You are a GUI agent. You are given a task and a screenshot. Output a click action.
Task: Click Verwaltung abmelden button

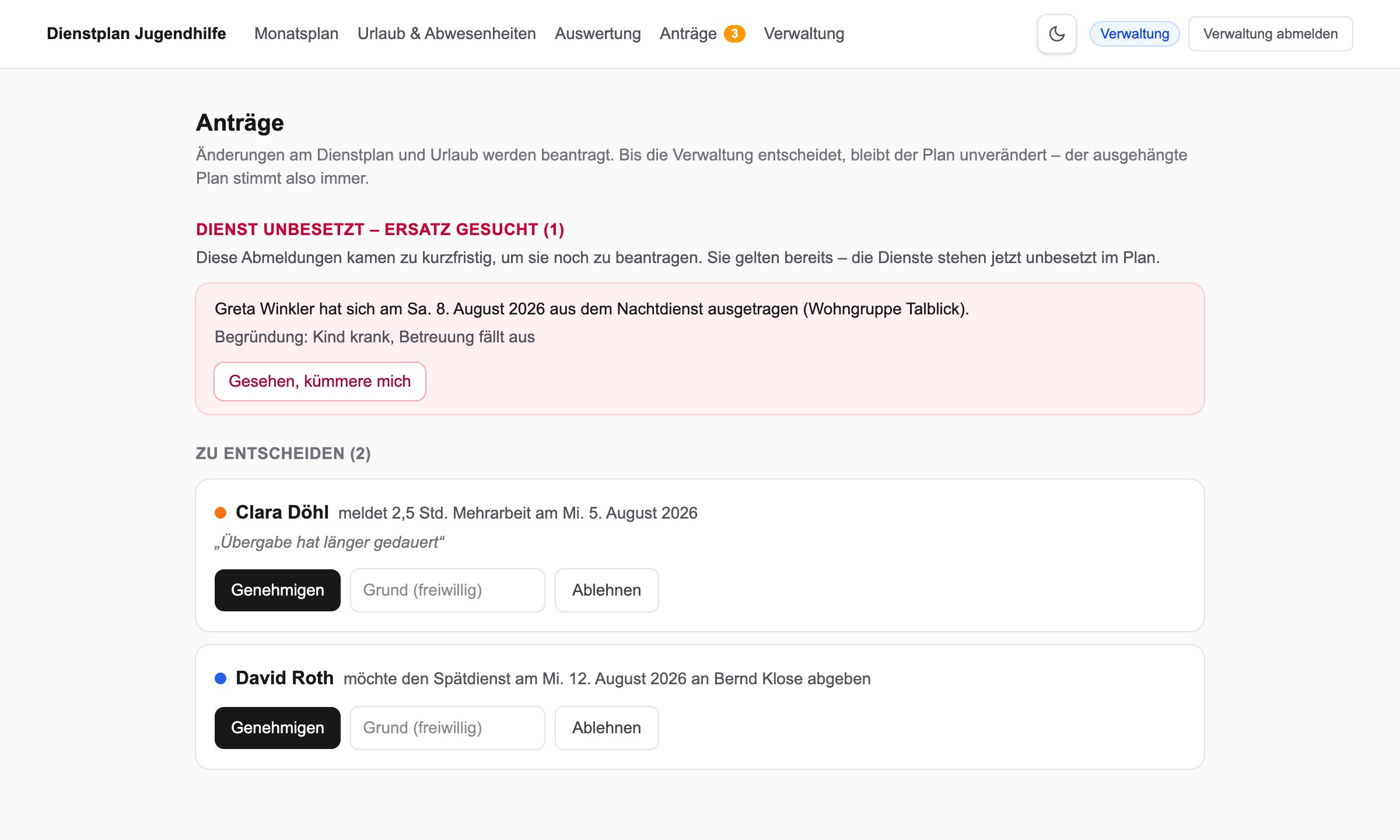click(1270, 34)
